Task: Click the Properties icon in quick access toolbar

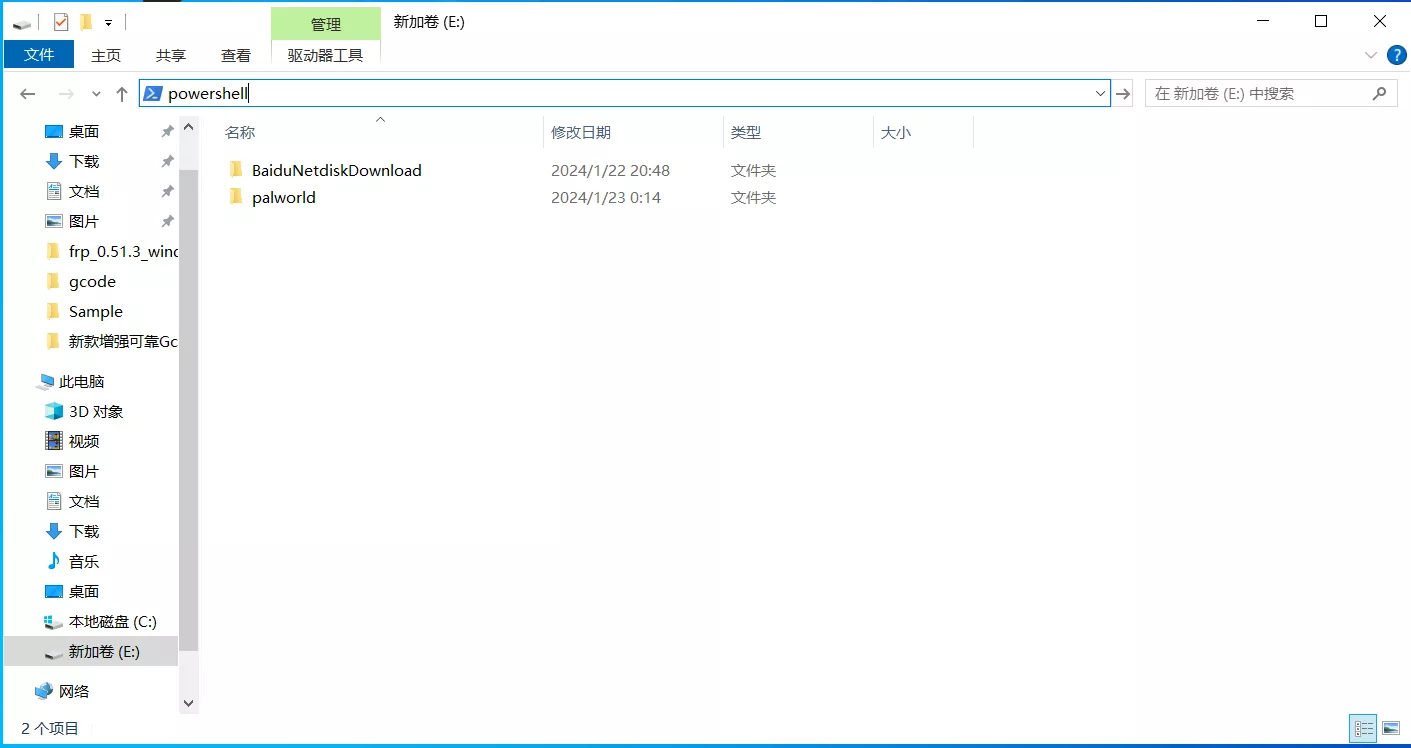Action: coord(61,21)
